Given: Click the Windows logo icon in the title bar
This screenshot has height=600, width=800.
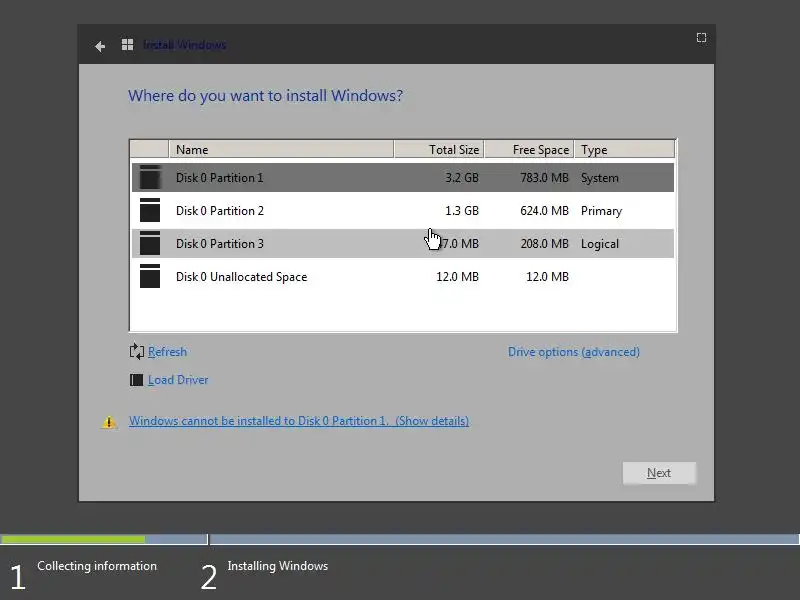Looking at the screenshot, I should click(128, 45).
